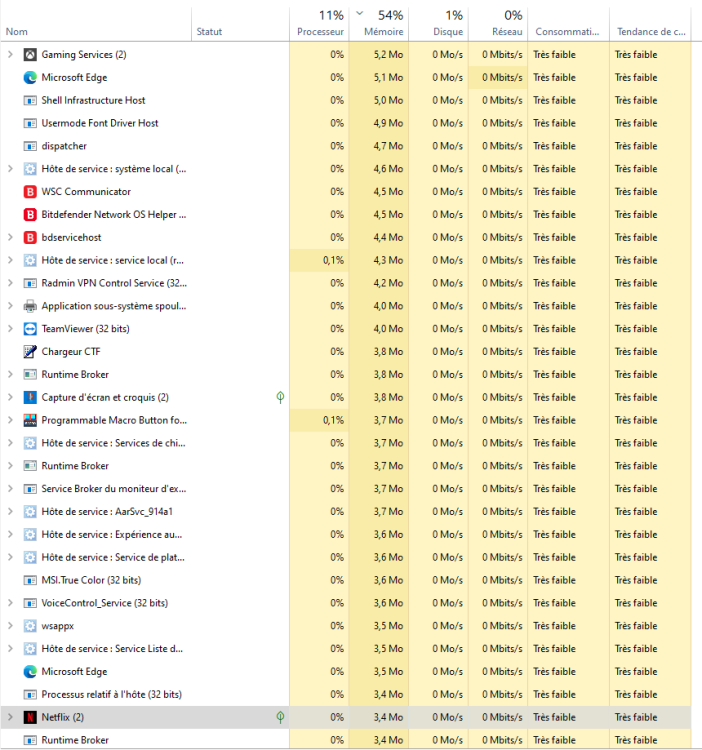The image size is (702, 750).
Task: Click the Programmable Macro Button icon
Action: [30, 420]
